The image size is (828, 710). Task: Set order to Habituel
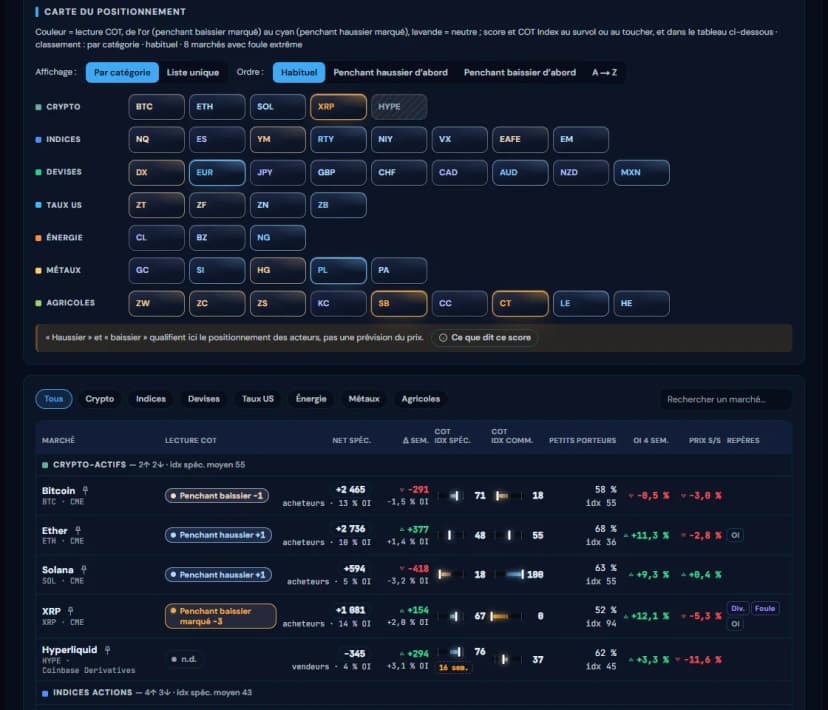[x=299, y=72]
